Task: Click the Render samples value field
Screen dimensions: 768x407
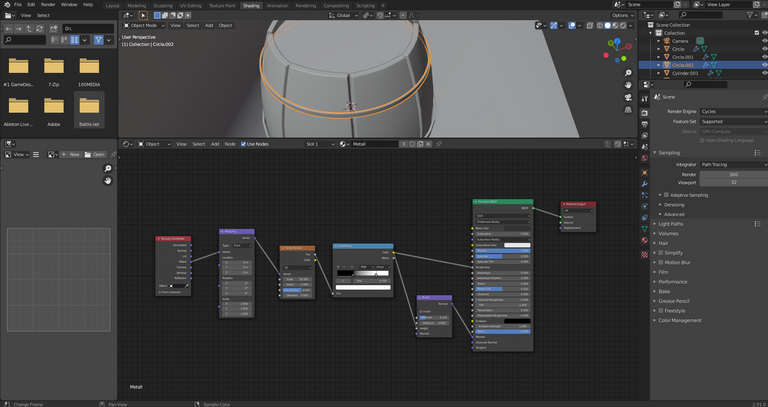Action: tap(733, 174)
